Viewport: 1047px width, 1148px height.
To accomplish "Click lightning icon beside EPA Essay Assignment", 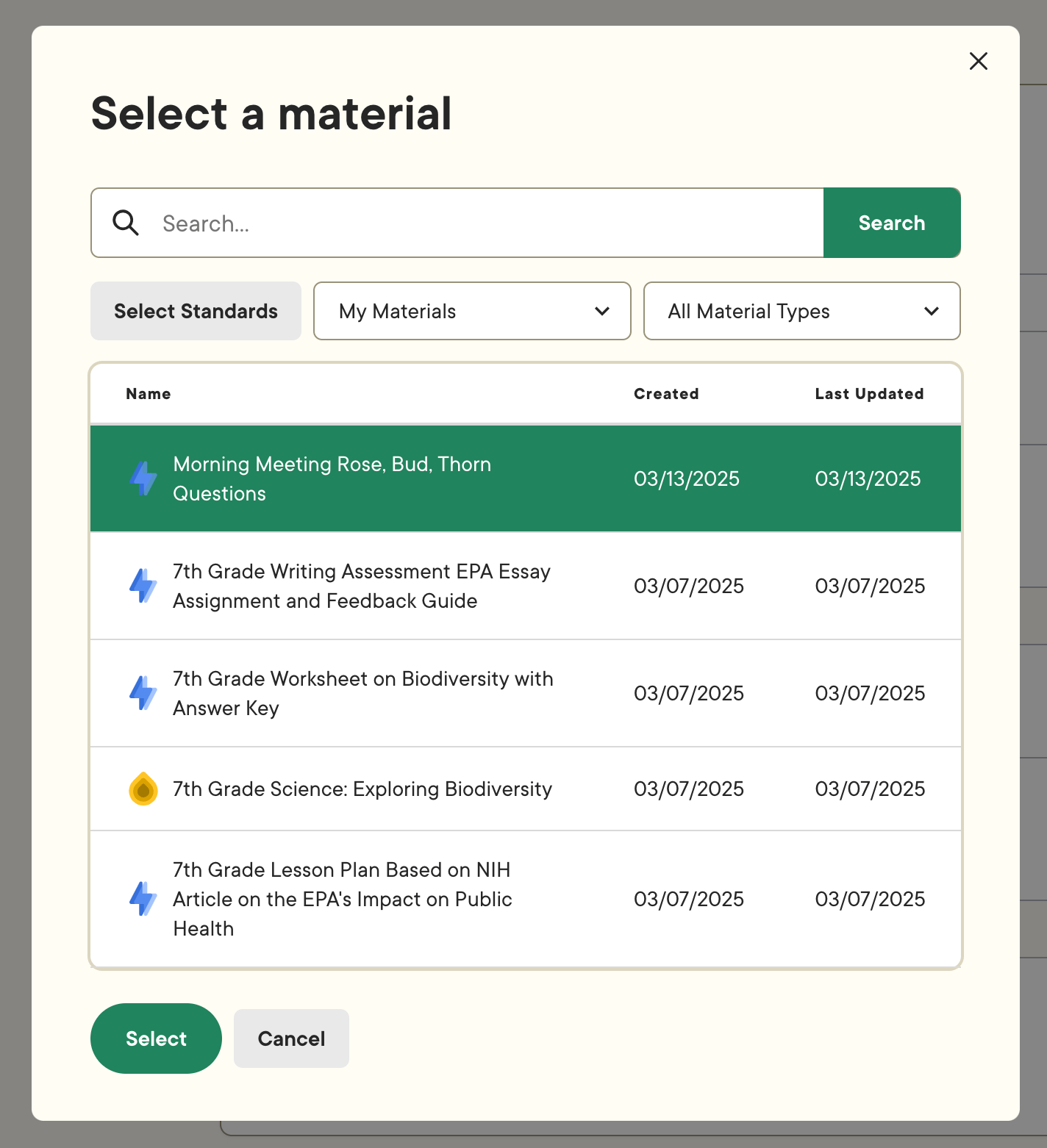I will tap(143, 586).
